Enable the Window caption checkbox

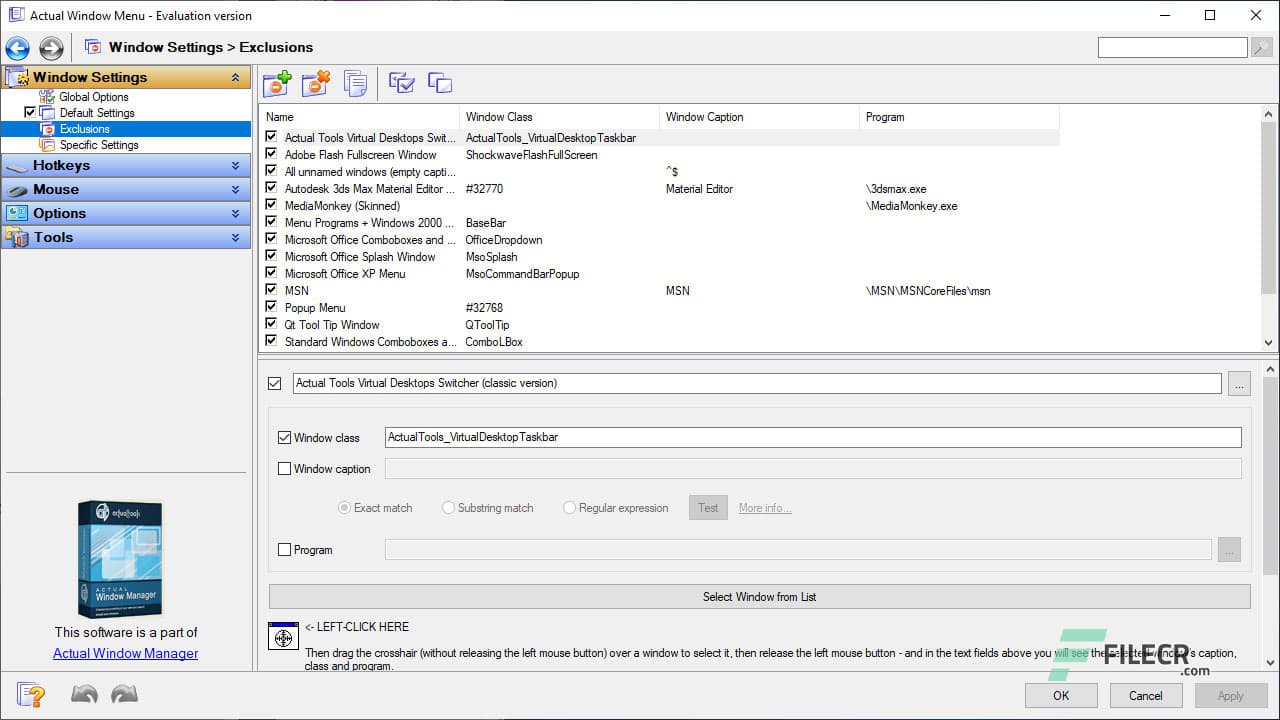coord(284,468)
